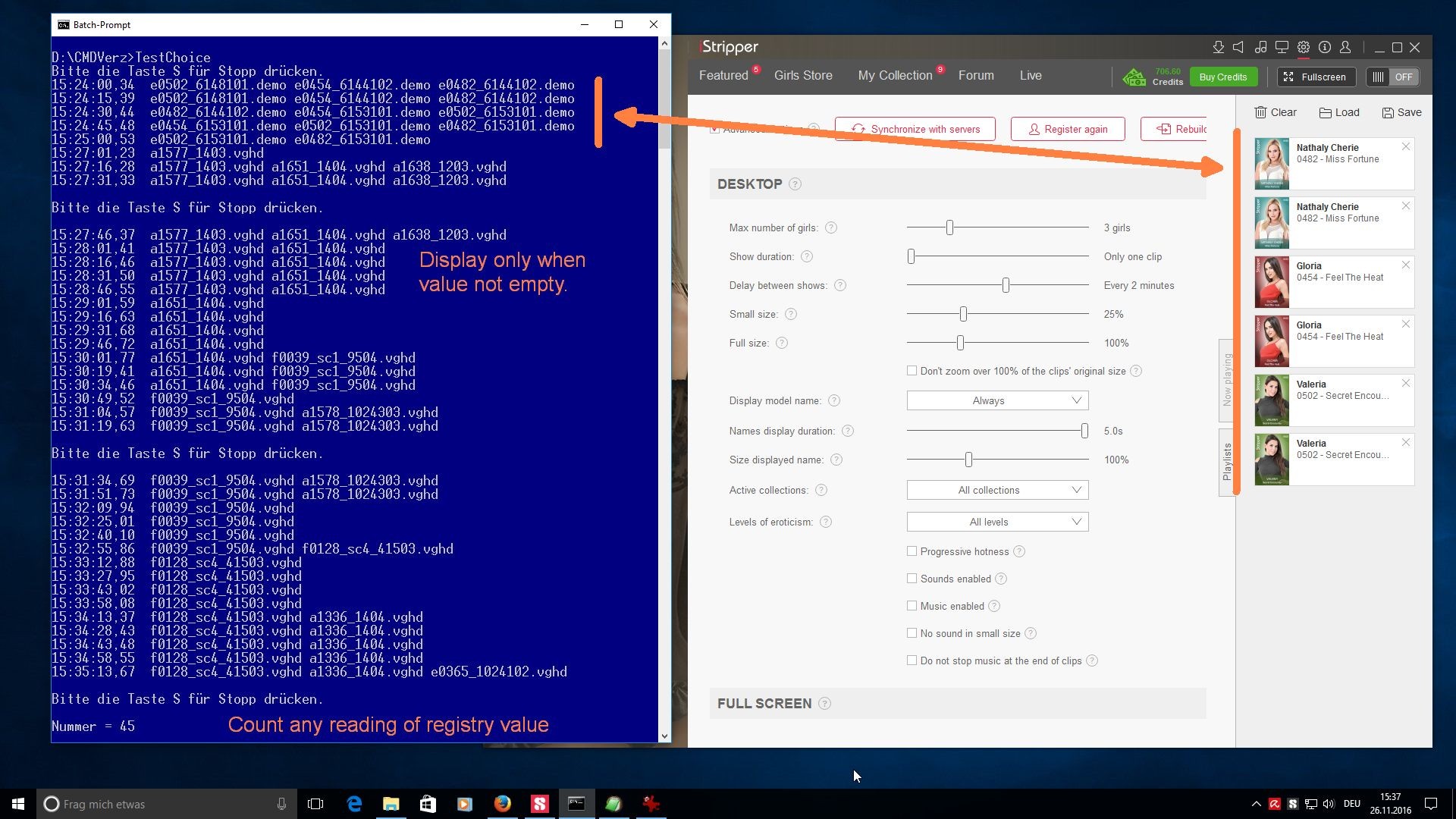Open the Live tab

[1031, 75]
